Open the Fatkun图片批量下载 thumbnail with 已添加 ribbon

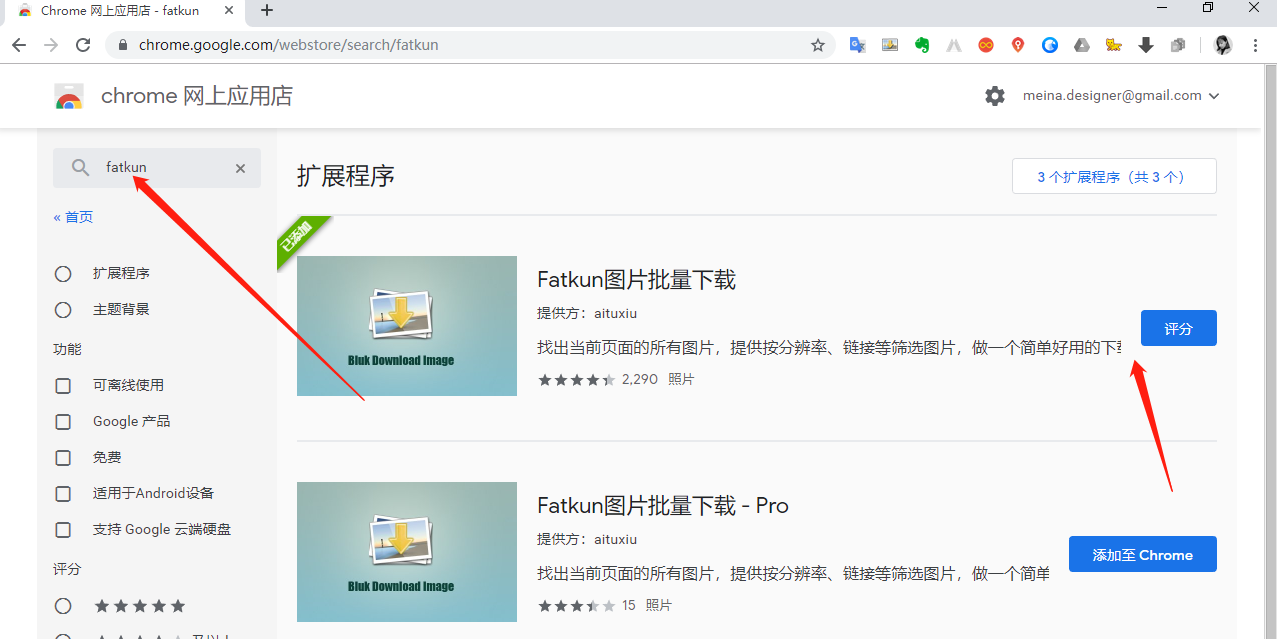coord(407,326)
